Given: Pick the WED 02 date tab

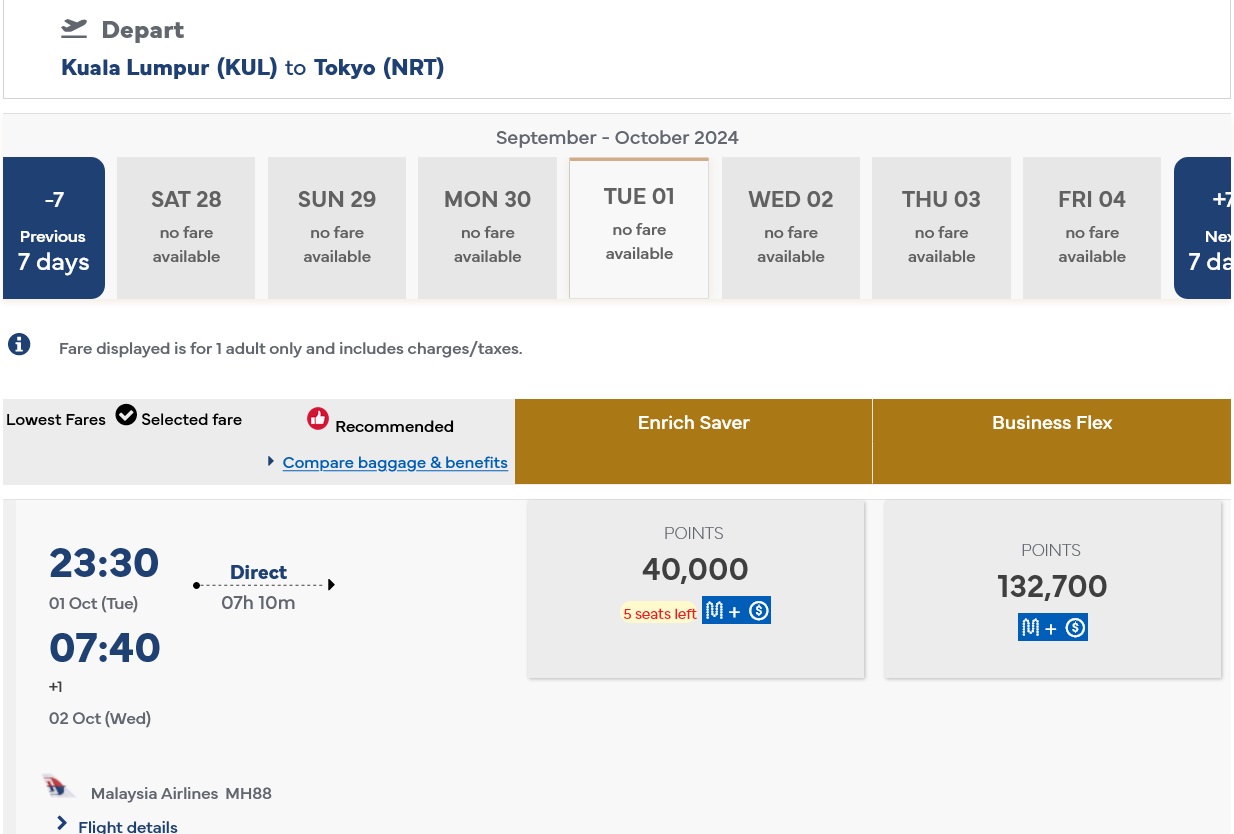Looking at the screenshot, I should 790,228.
